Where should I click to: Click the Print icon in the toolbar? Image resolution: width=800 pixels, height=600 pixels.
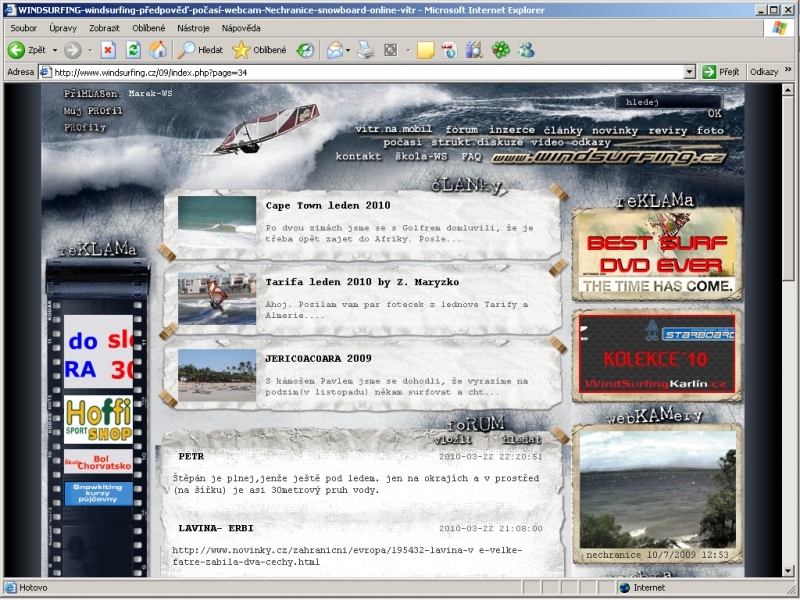[x=366, y=50]
